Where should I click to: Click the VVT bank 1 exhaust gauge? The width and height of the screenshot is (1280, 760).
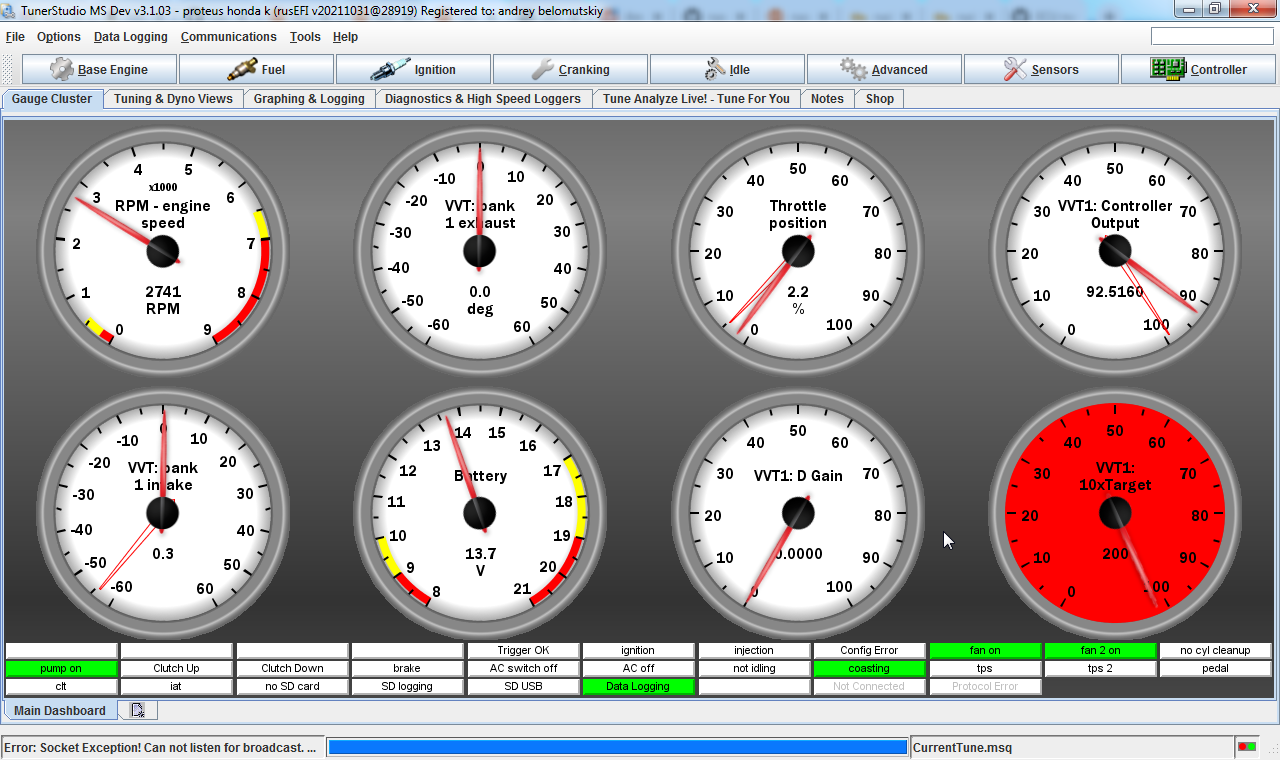[x=480, y=250]
